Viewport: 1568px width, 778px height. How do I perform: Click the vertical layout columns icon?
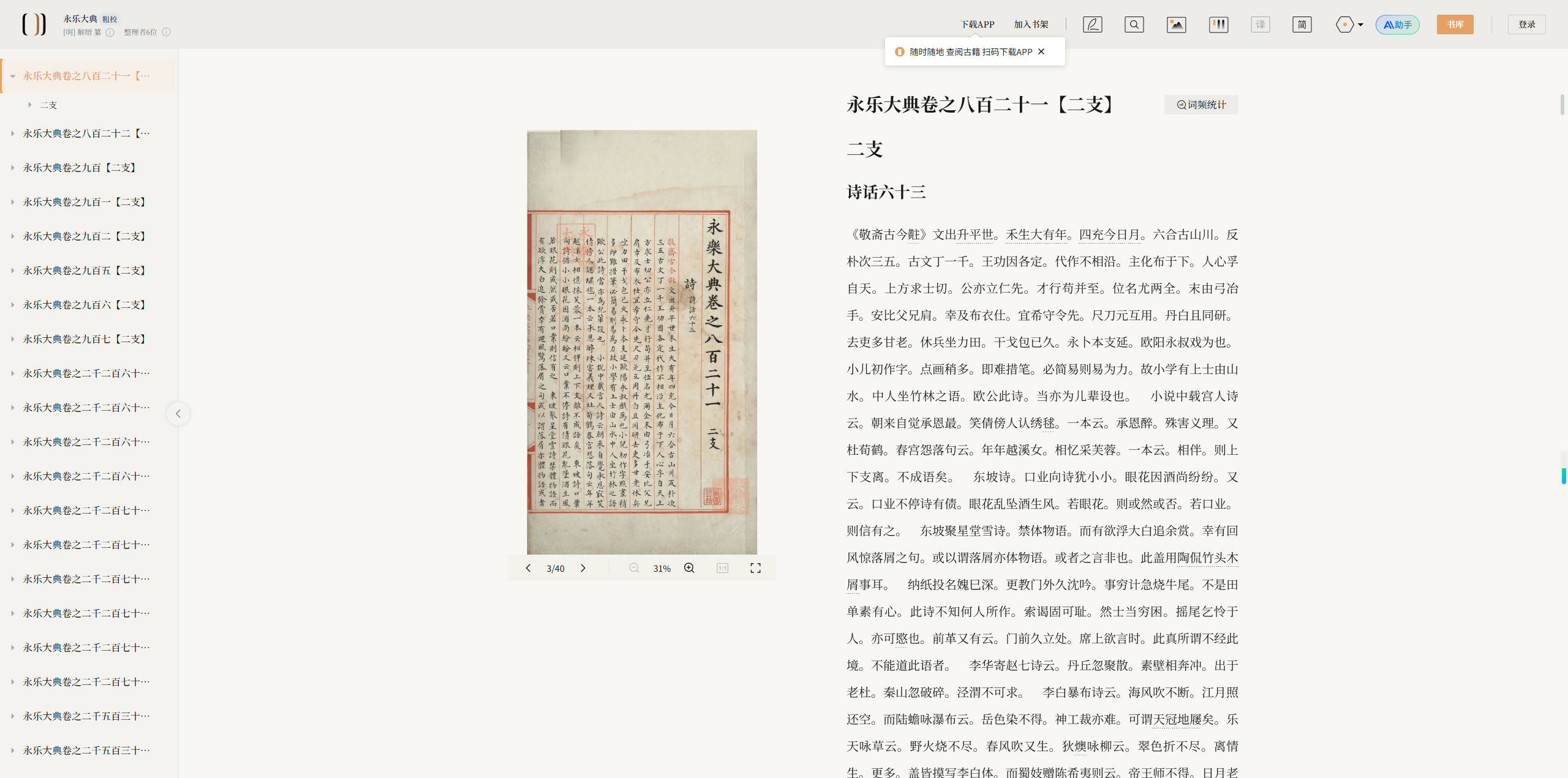1218,24
